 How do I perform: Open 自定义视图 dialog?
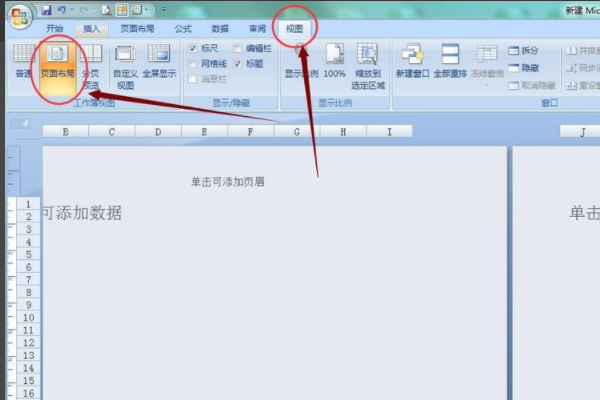coord(126,67)
